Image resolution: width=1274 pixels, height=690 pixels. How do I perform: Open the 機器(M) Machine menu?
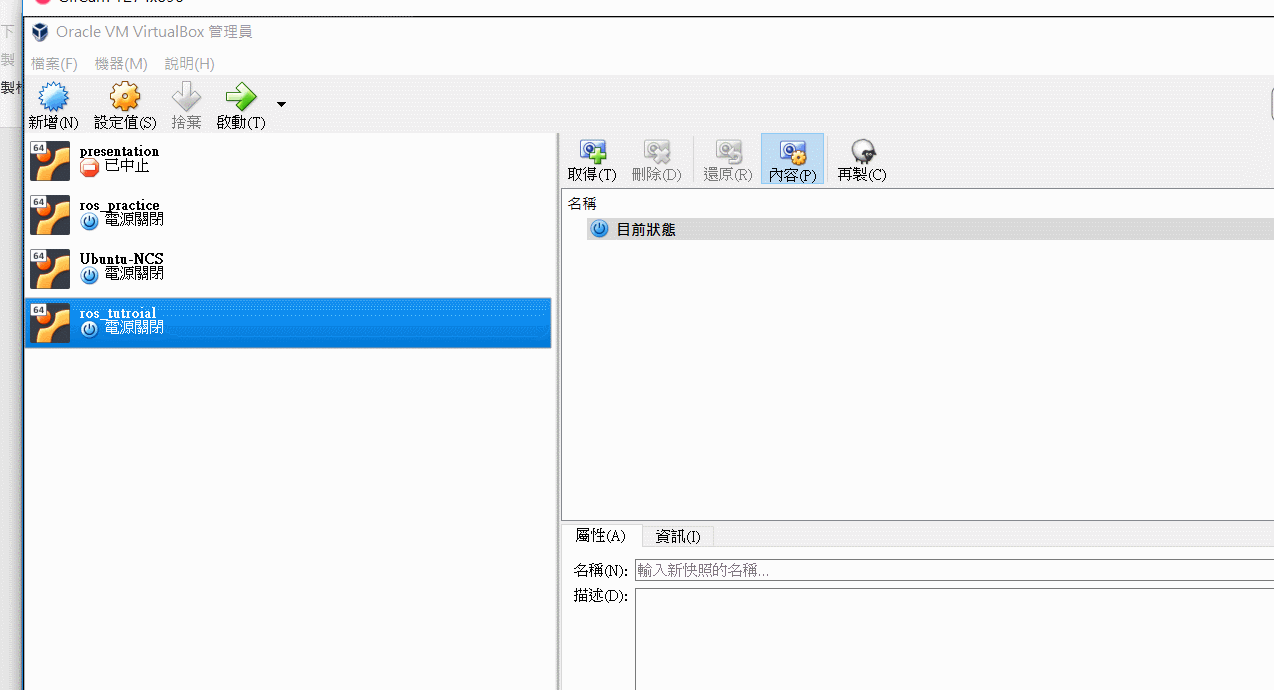121,64
